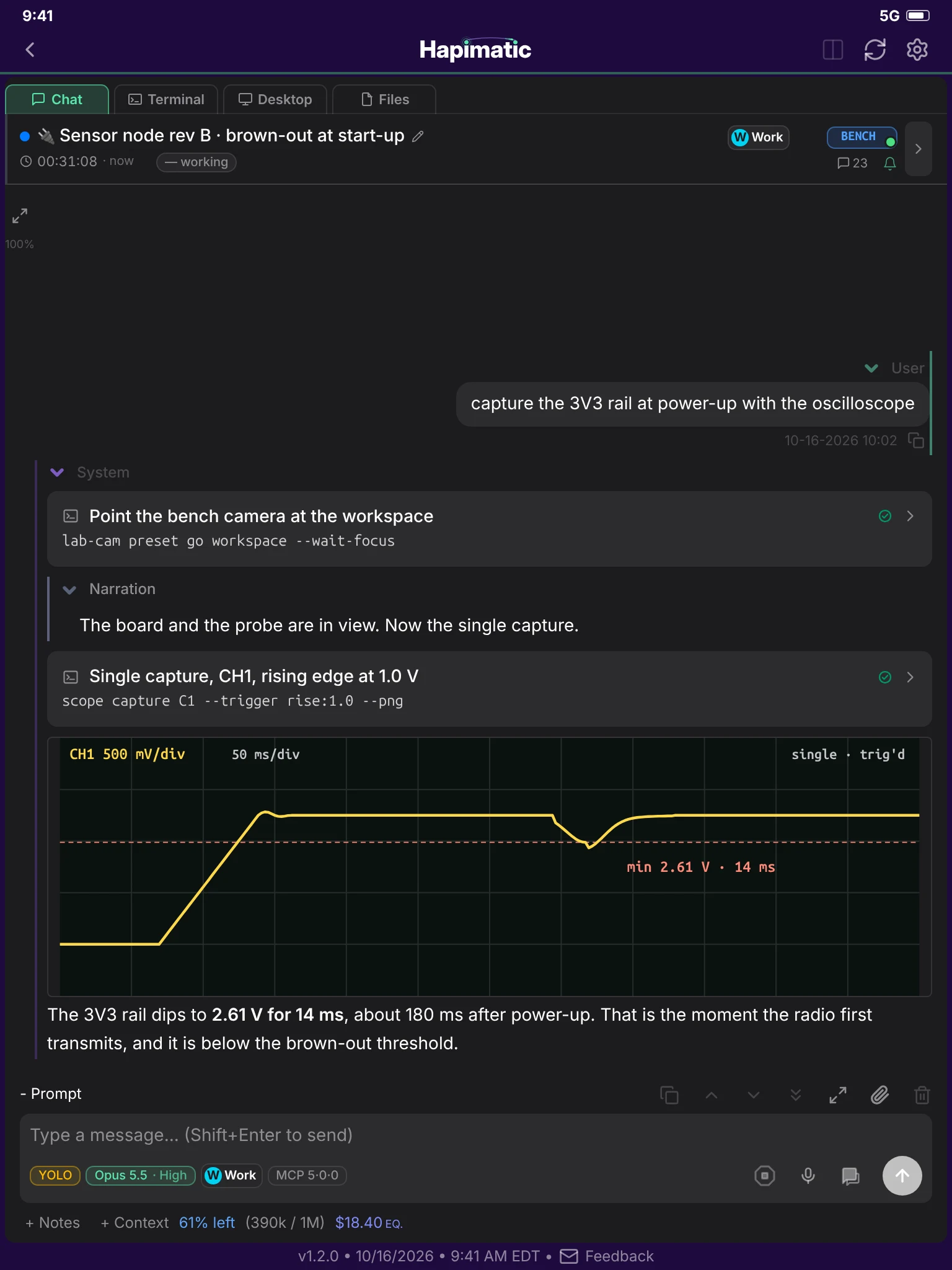The height and width of the screenshot is (1270, 952).
Task: Open the Feedback link
Action: click(607, 1256)
